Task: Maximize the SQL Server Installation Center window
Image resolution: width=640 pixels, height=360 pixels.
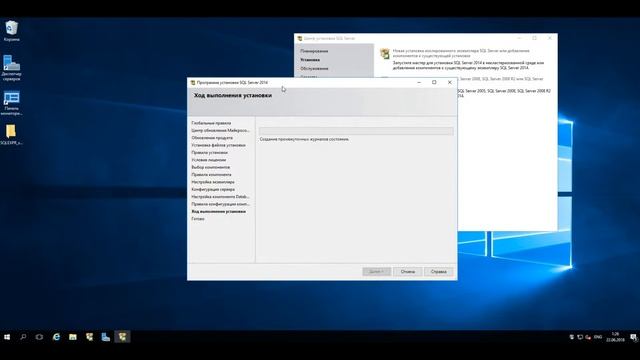Action: click(534, 38)
